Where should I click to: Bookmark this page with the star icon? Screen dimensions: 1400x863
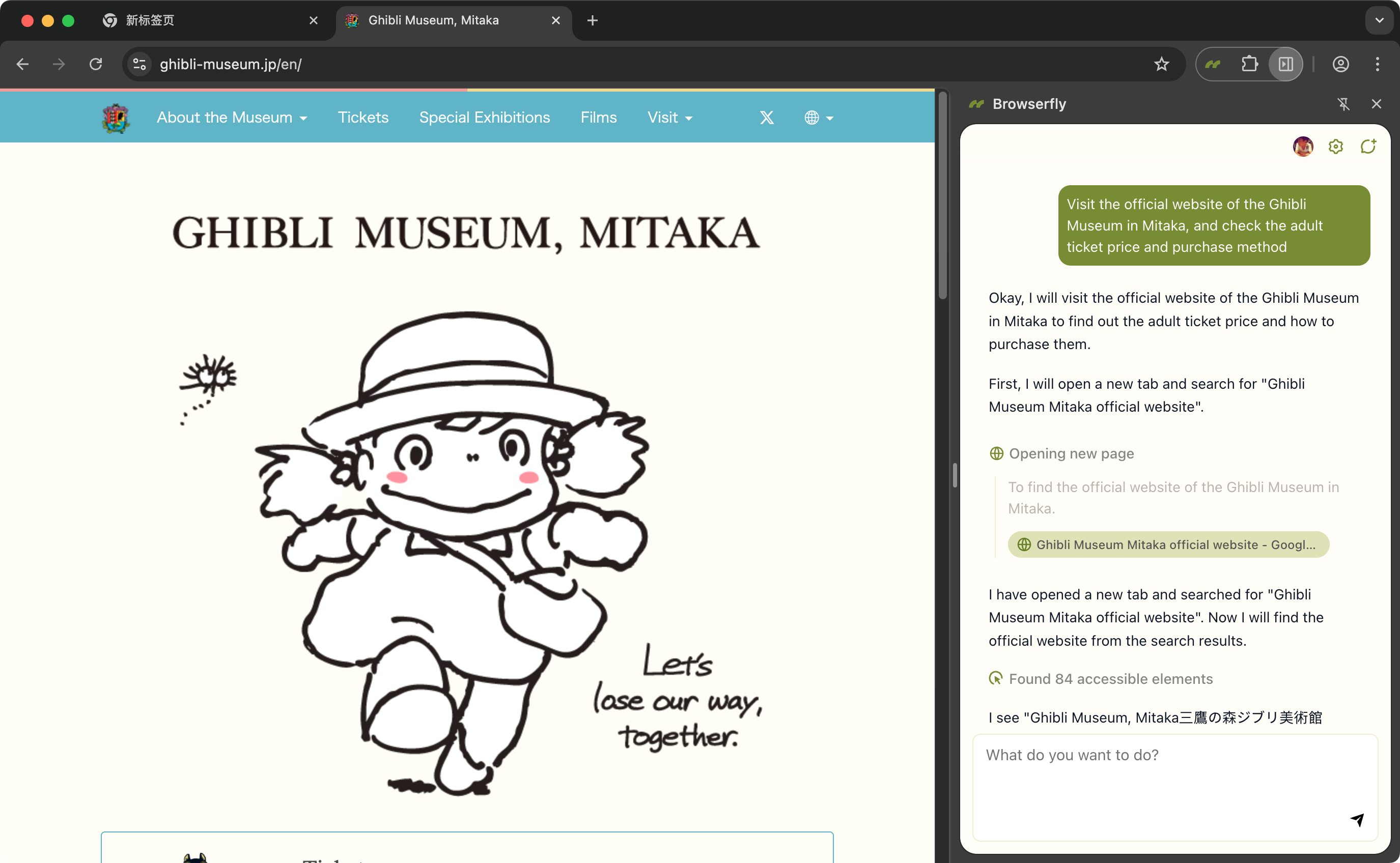point(1161,64)
